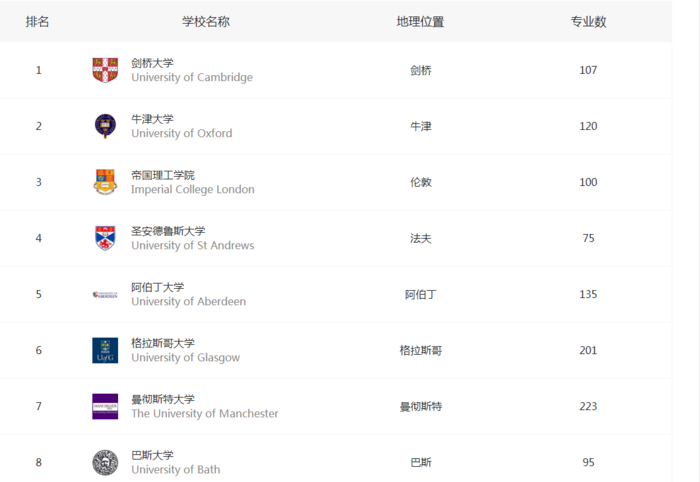
Task: Click rank number 1 in Cambridge row
Action: click(x=39, y=70)
